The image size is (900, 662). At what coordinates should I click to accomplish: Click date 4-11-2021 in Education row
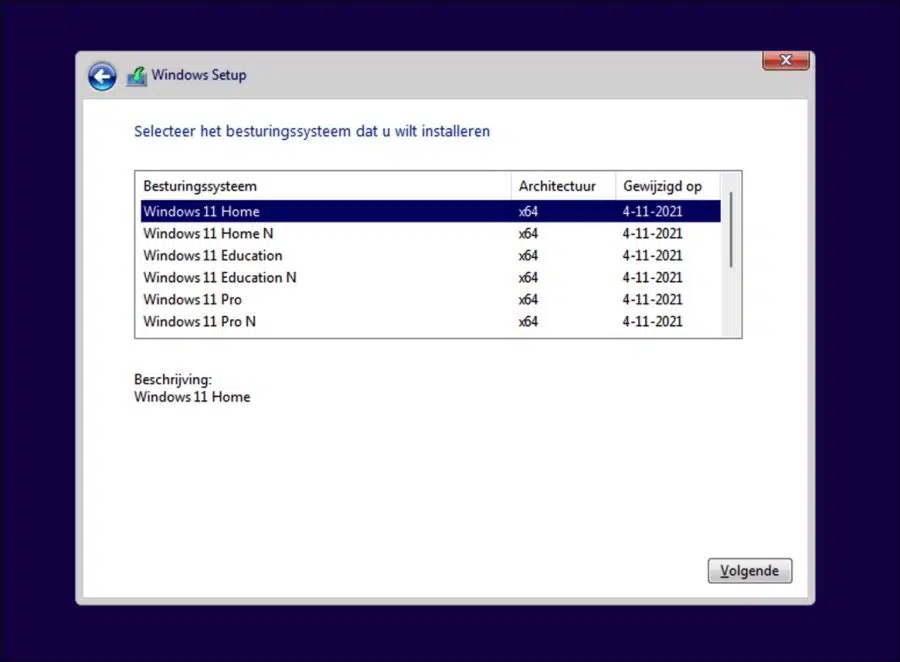coord(653,255)
